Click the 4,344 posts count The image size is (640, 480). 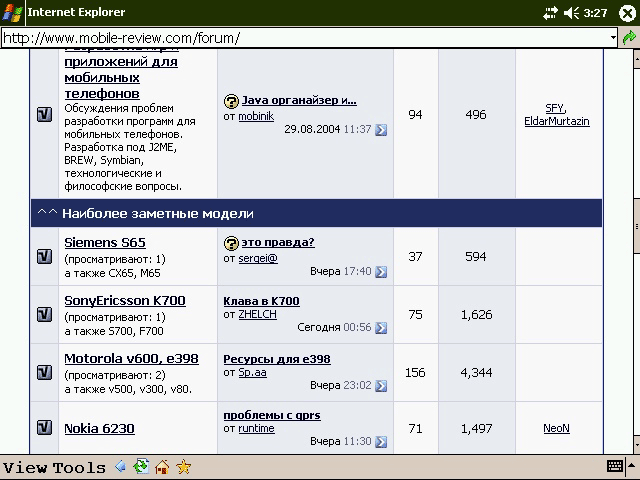476,373
